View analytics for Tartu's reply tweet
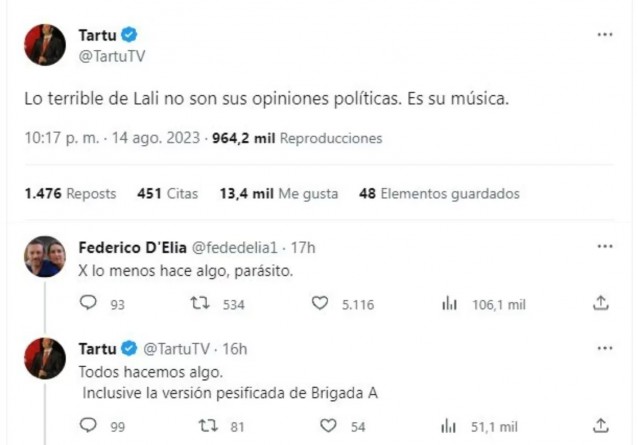This screenshot has height=445, width=638. coord(449,426)
